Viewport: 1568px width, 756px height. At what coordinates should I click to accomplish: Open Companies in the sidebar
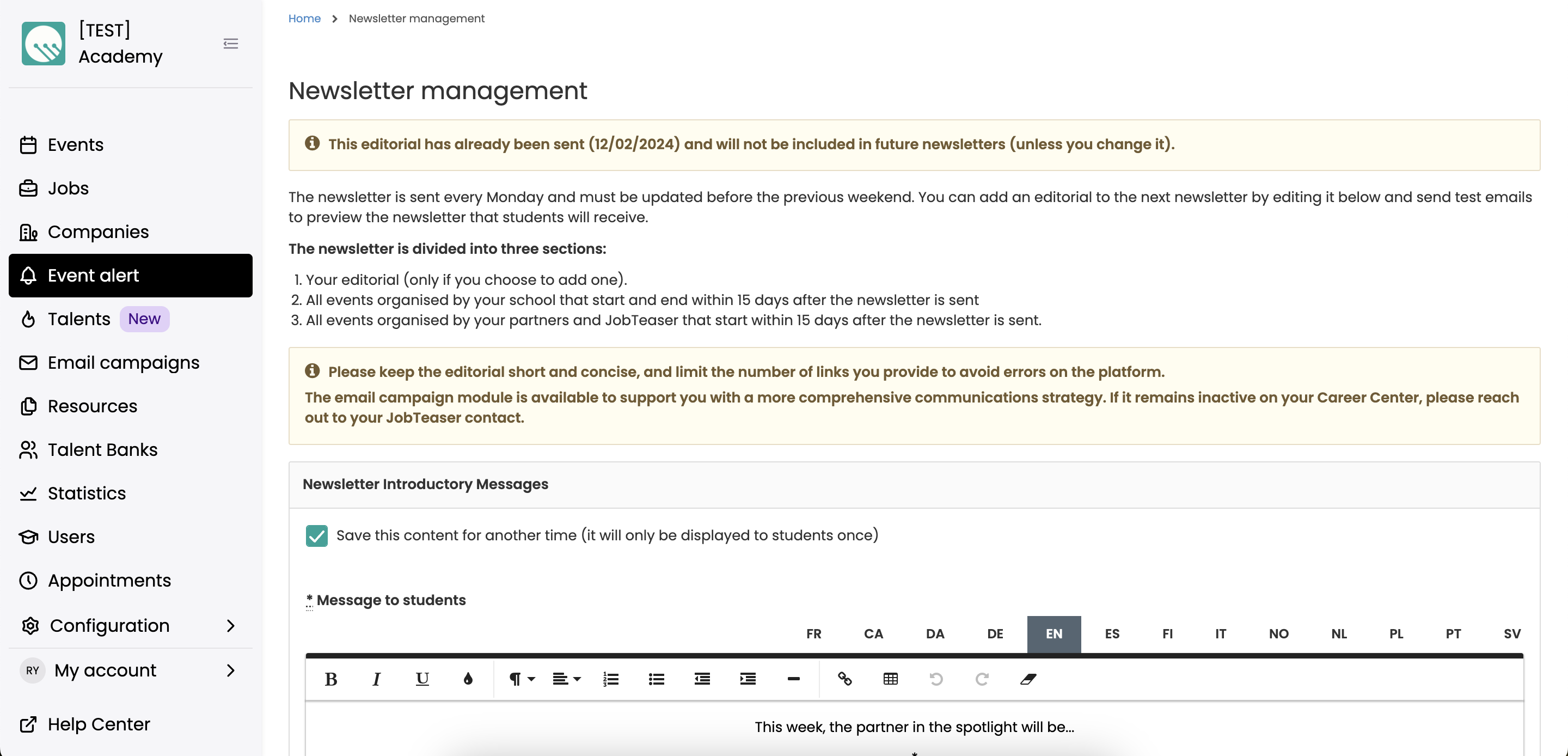130,231
